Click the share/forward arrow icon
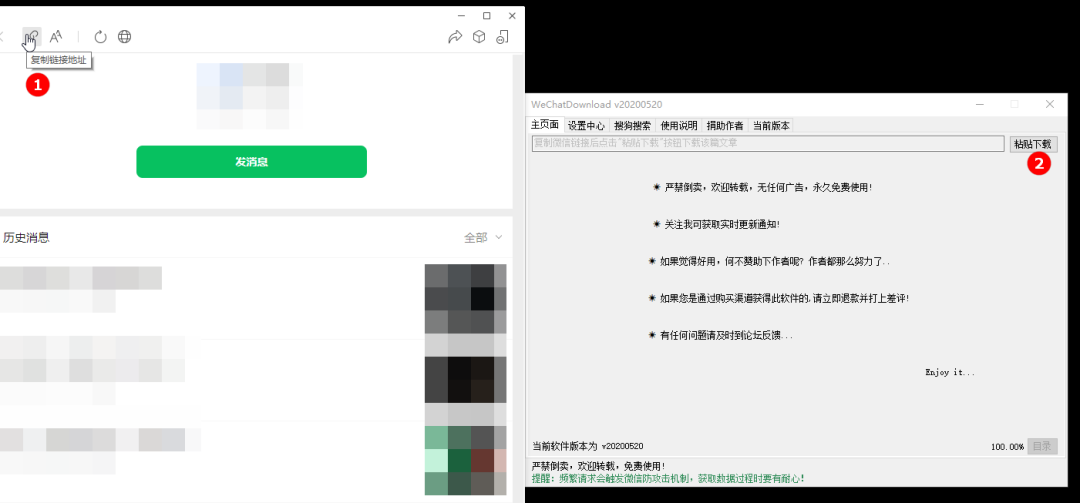This screenshot has width=1080, height=503. [x=455, y=37]
